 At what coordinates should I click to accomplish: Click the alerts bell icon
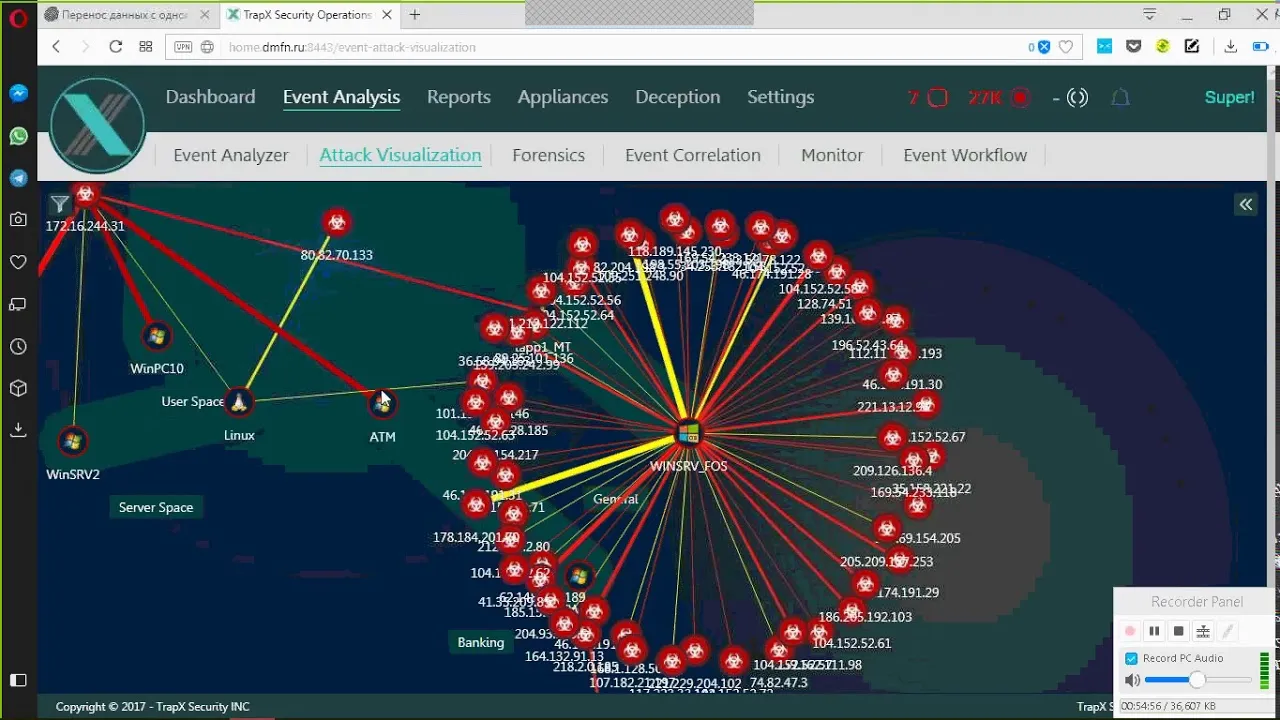(1121, 97)
